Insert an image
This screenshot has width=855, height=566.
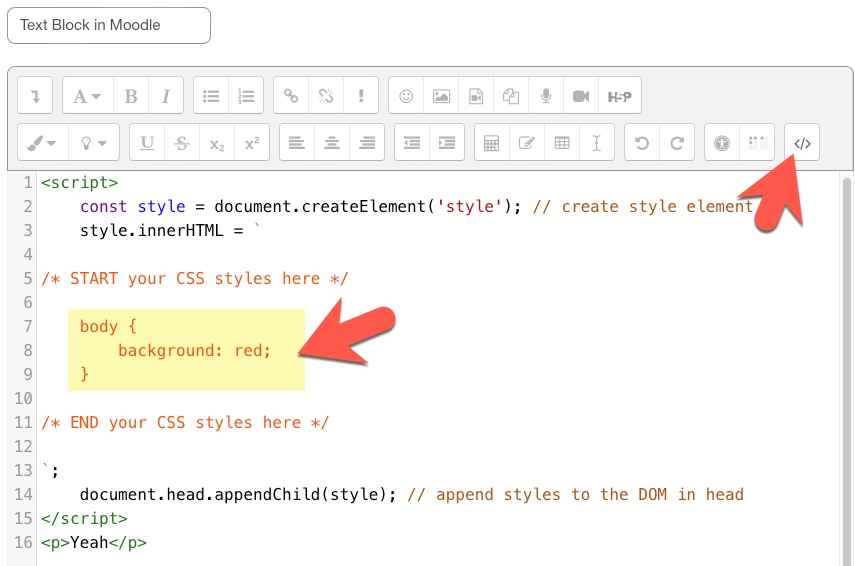(441, 96)
